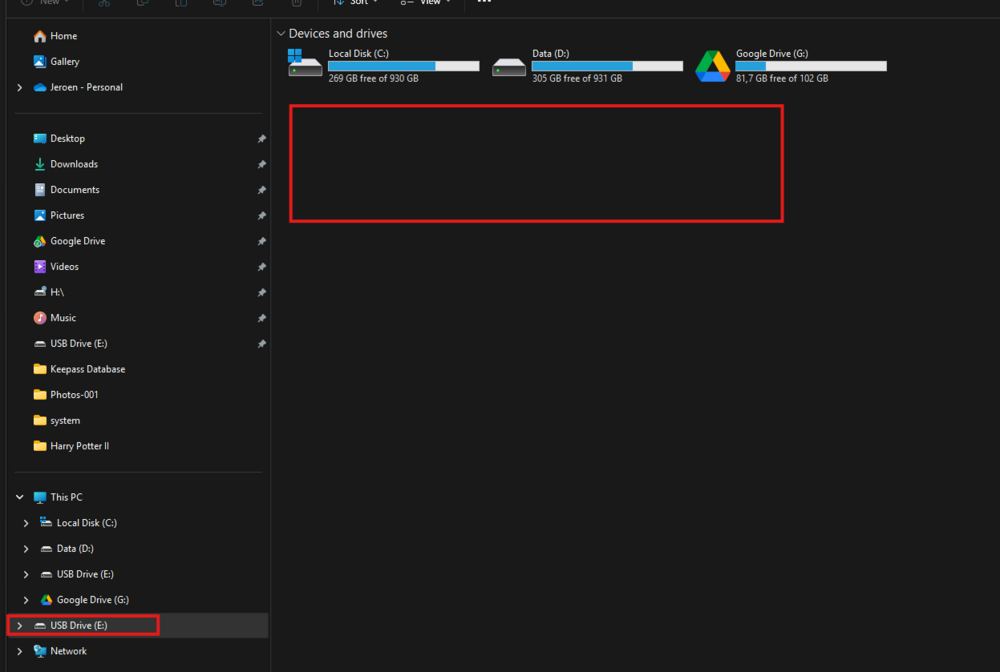Go to the Downloads folder
The width and height of the screenshot is (1000, 672).
click(66, 164)
